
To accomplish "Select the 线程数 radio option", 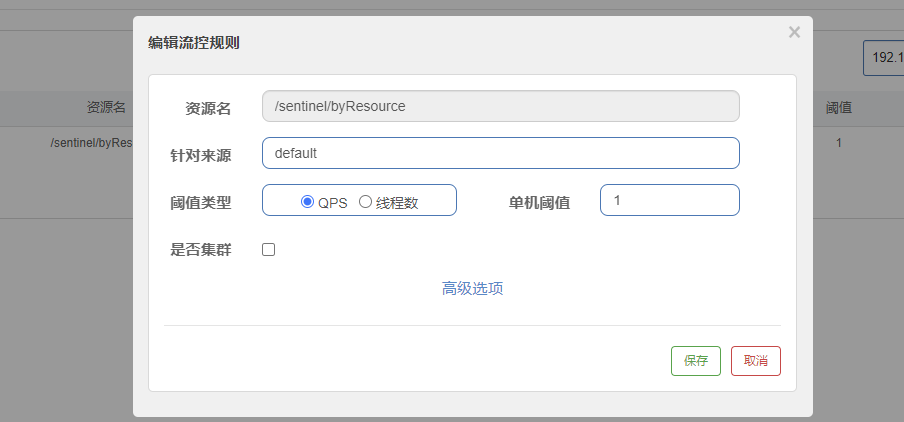I will (366, 201).
